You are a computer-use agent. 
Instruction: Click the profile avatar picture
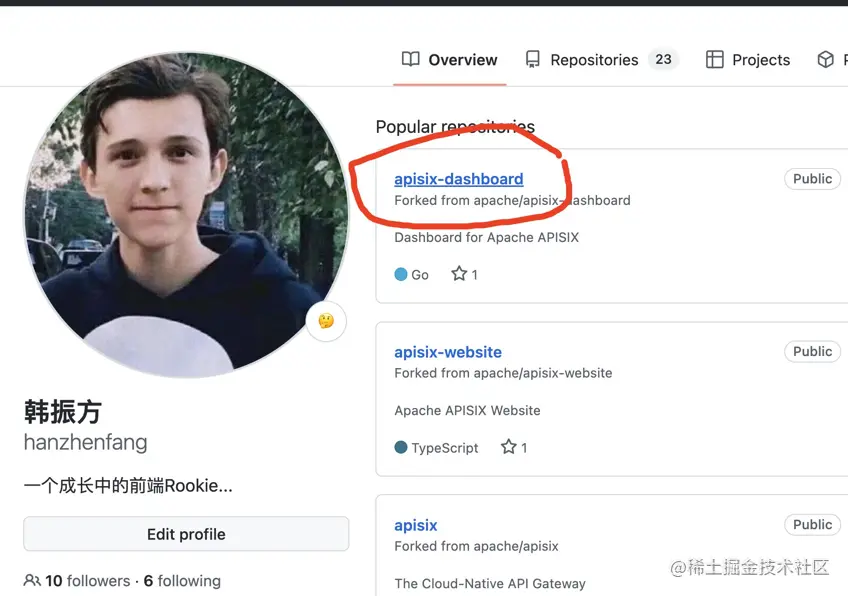186,215
